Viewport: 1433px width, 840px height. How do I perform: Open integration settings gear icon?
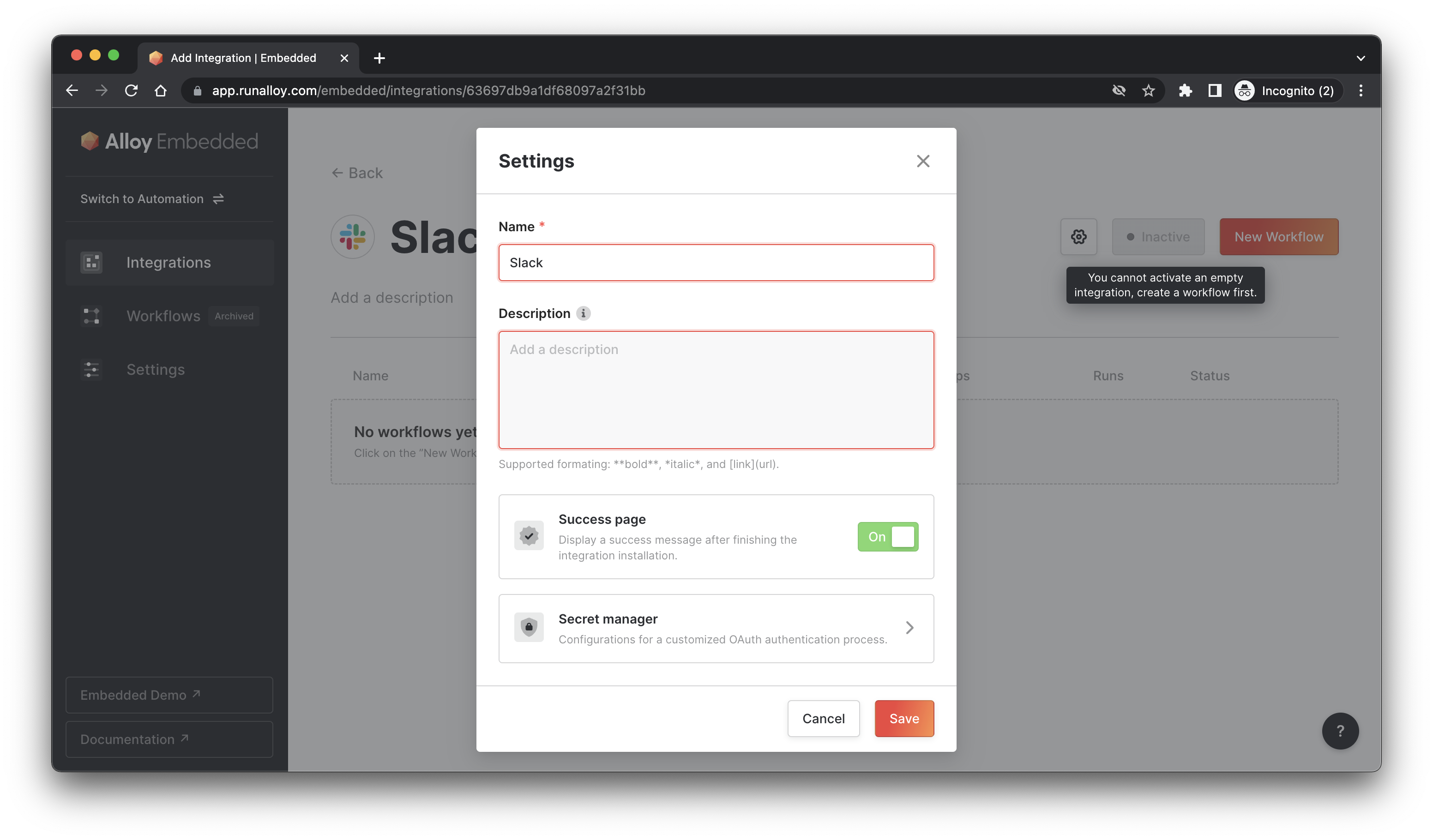coord(1078,237)
